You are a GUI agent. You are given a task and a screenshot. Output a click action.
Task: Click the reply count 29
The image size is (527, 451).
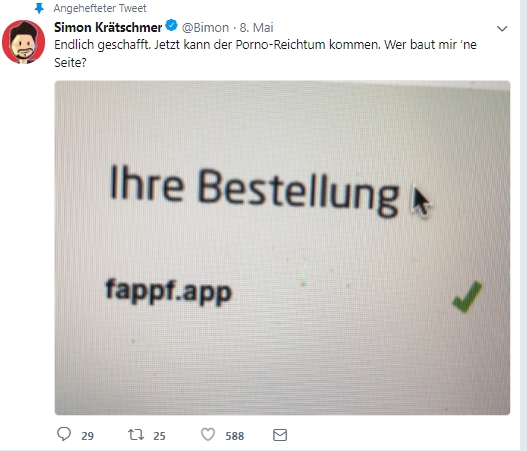(x=87, y=436)
